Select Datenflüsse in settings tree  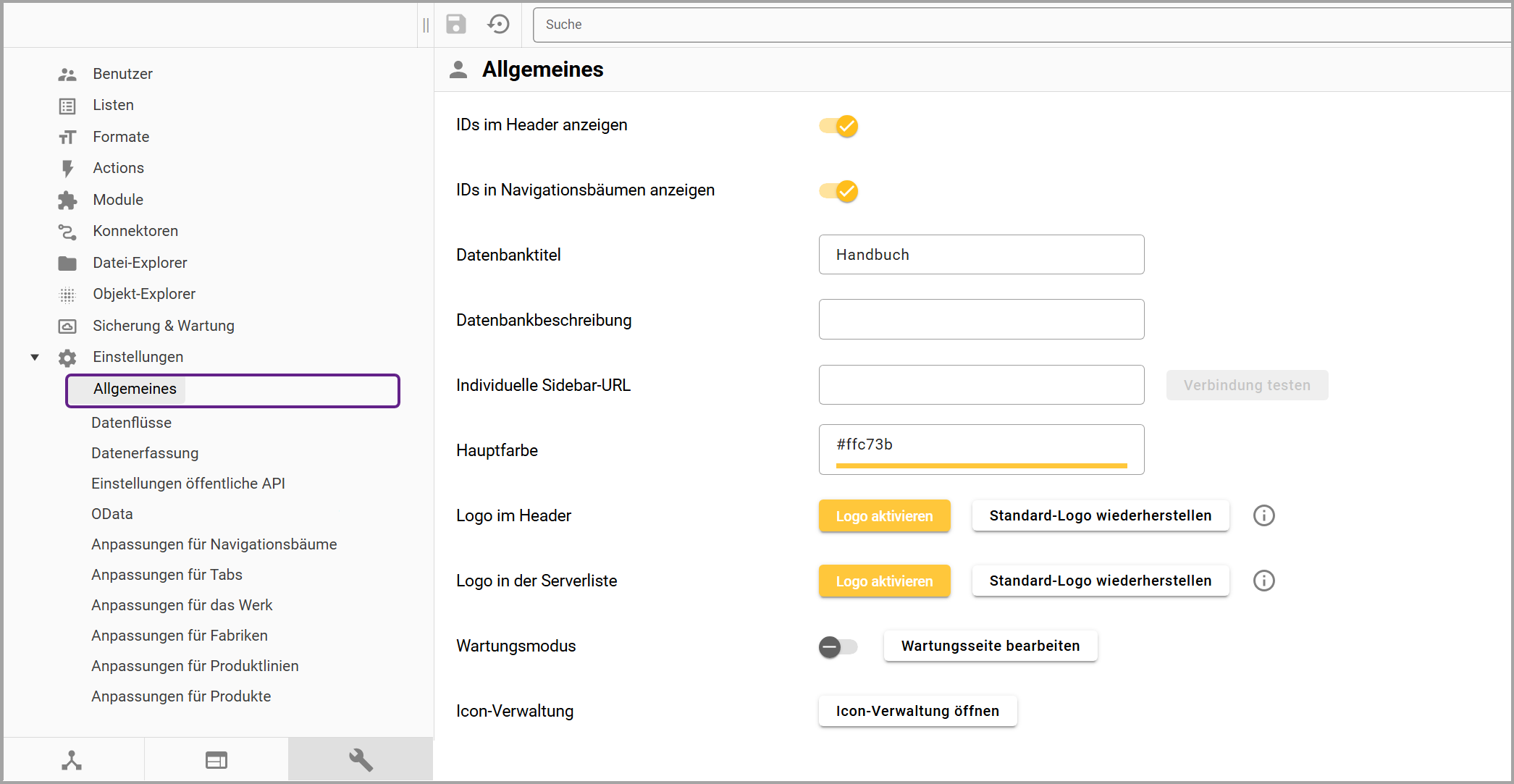click(x=131, y=423)
